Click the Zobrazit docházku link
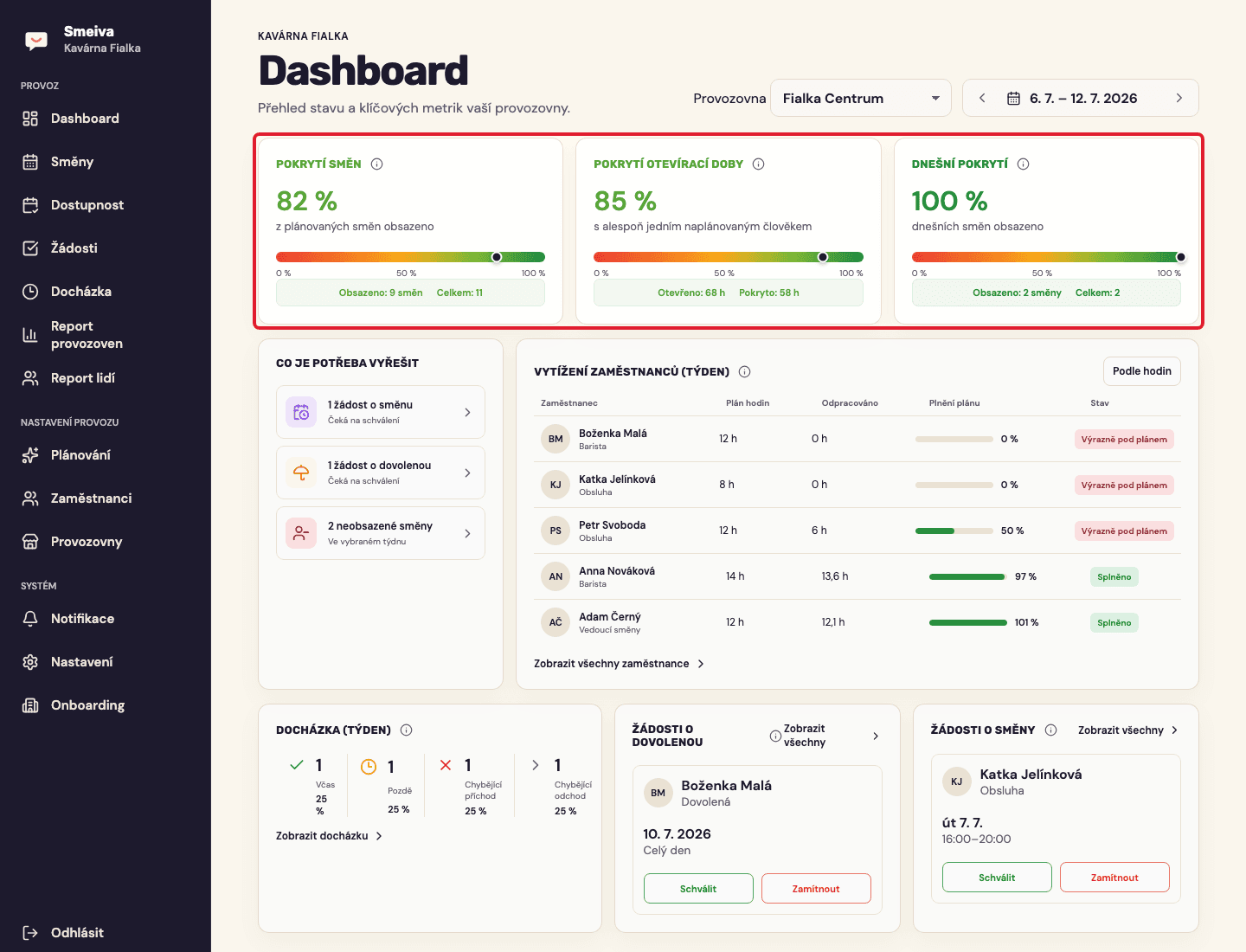Viewport: 1246px width, 952px height. pyautogui.click(x=329, y=836)
